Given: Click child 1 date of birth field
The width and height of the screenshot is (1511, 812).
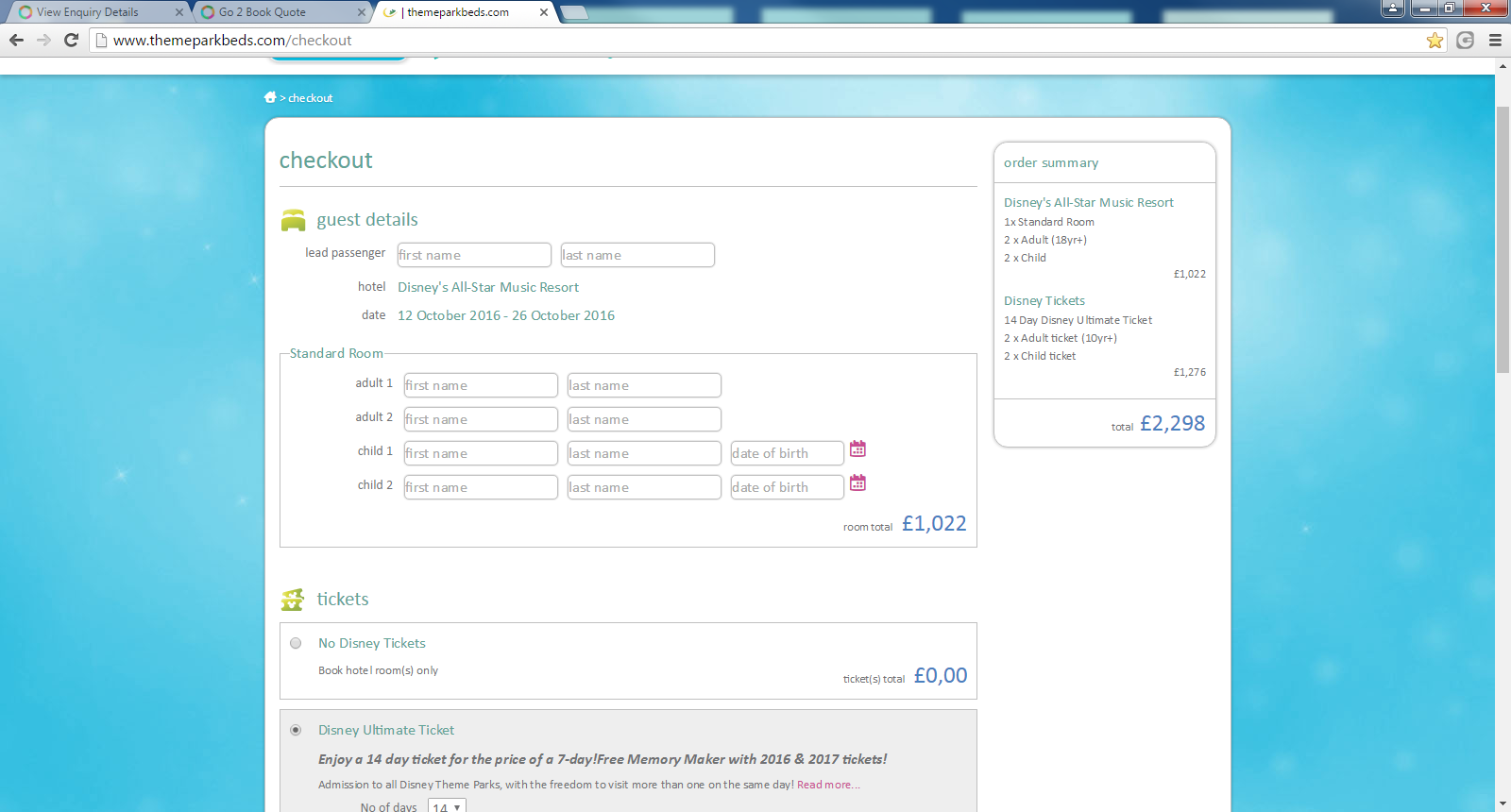Looking at the screenshot, I should (788, 453).
